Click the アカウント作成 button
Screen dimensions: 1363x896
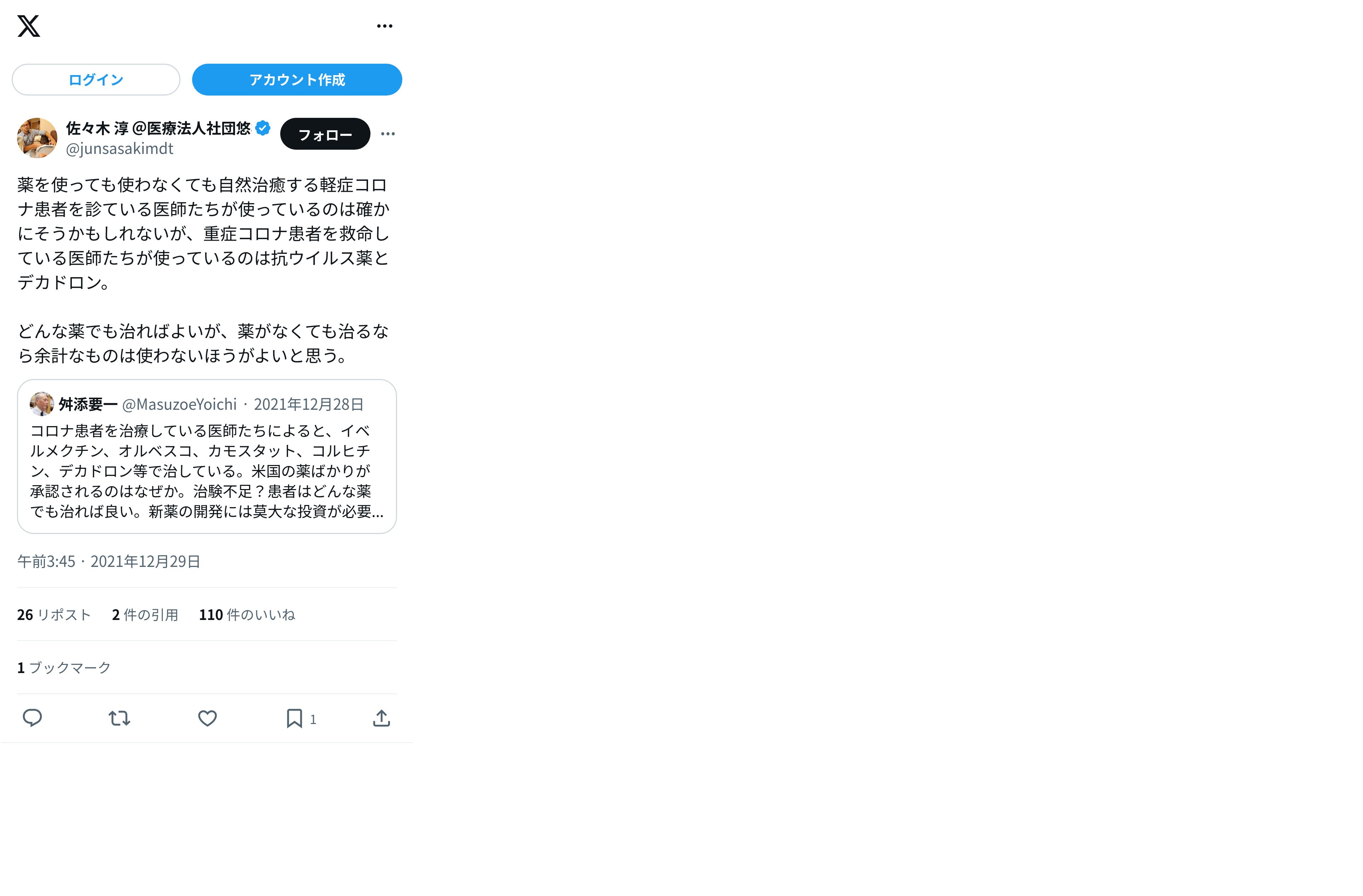pyautogui.click(x=297, y=80)
